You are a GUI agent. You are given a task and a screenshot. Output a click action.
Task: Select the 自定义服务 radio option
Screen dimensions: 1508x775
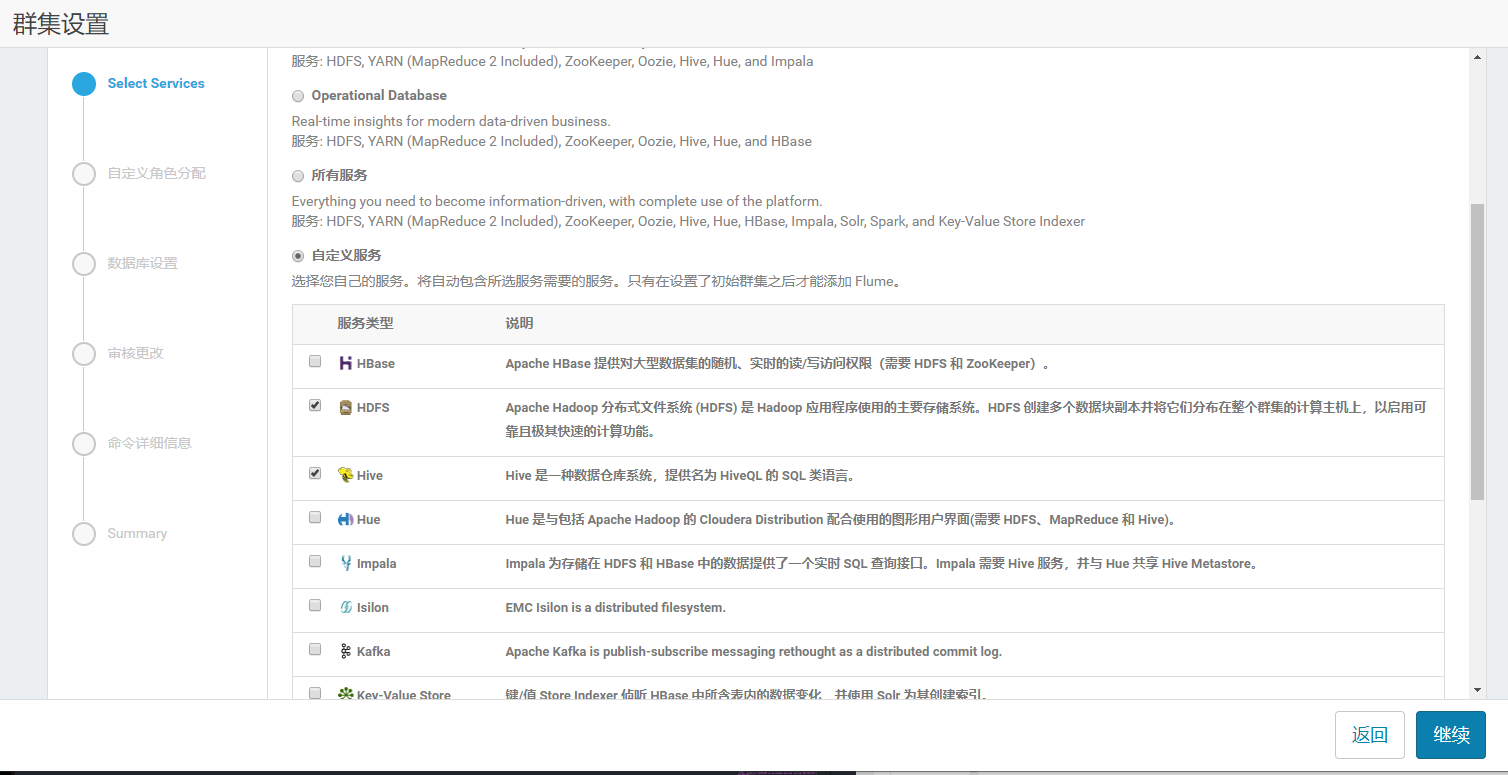pos(298,256)
